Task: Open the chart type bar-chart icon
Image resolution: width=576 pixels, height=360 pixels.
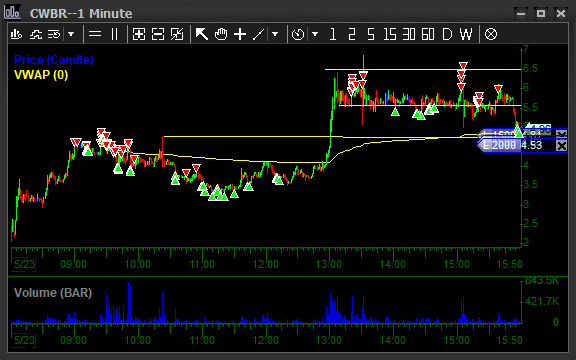Action: pos(16,35)
